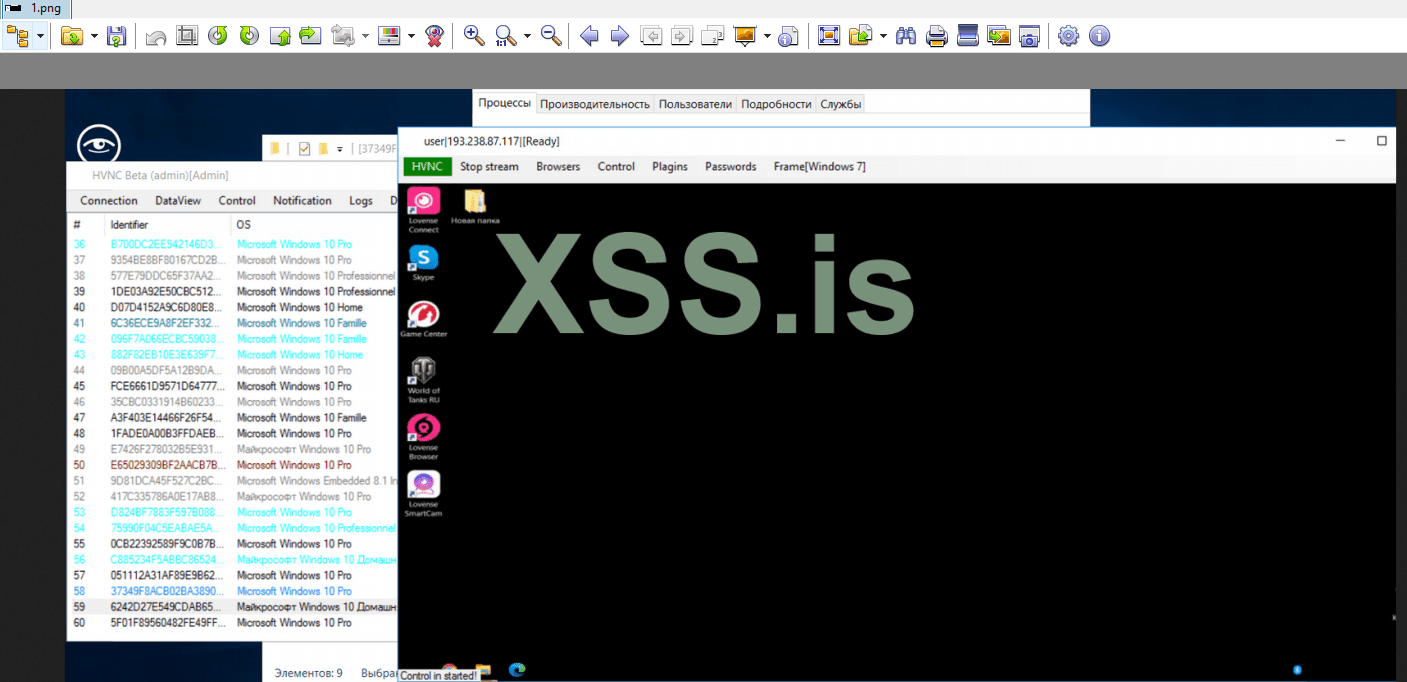Go to previous image with left arrow
Screen dimensions: 1407x682
[x=590, y=37]
